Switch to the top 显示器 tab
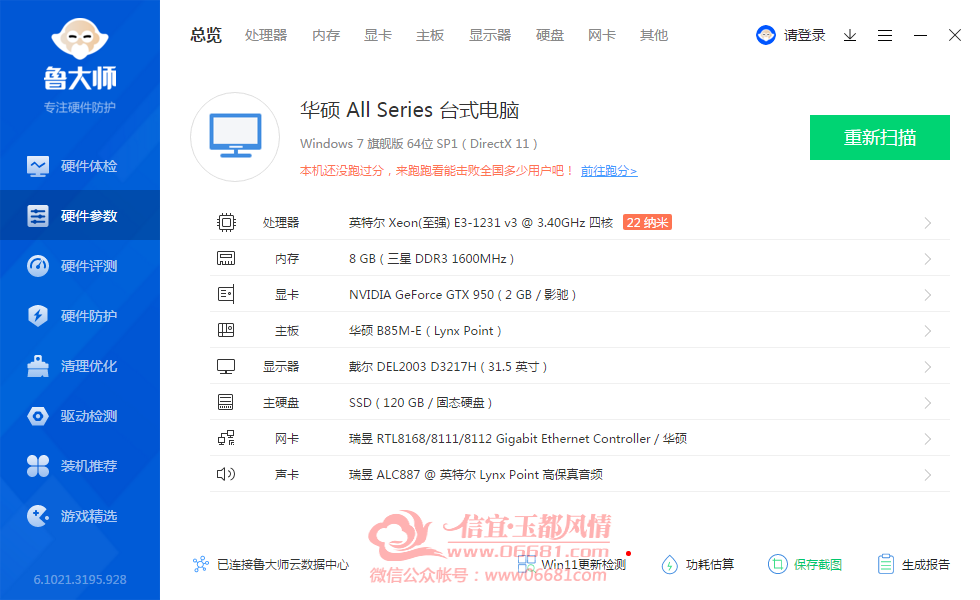Screen dimensions: 980x600 (490, 35)
